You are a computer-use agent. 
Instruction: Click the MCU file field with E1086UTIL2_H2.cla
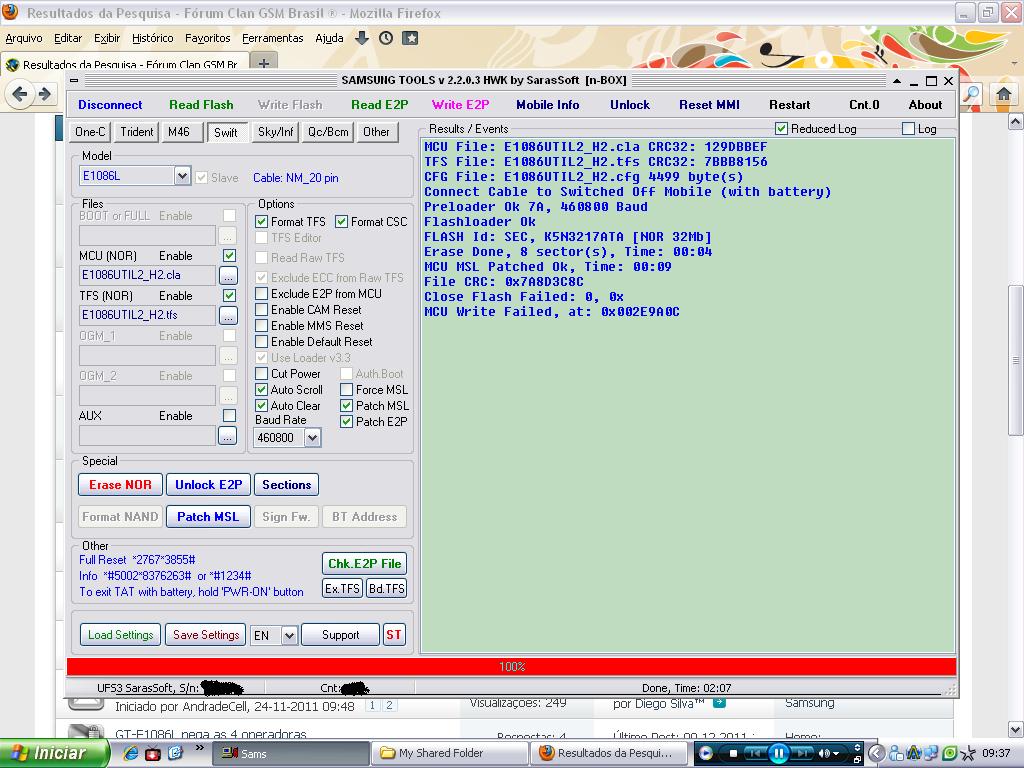147,276
